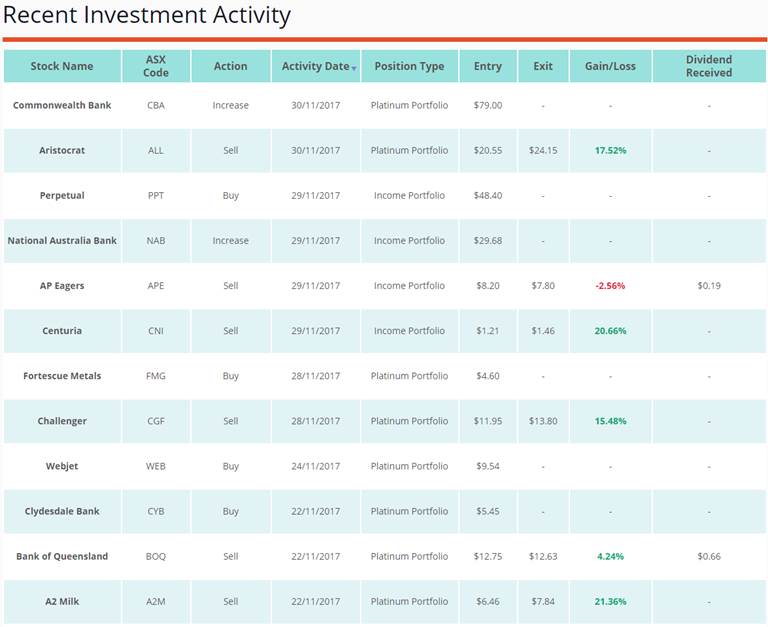Click the Dividend Received column header
768x627 pixels.
click(x=709, y=66)
